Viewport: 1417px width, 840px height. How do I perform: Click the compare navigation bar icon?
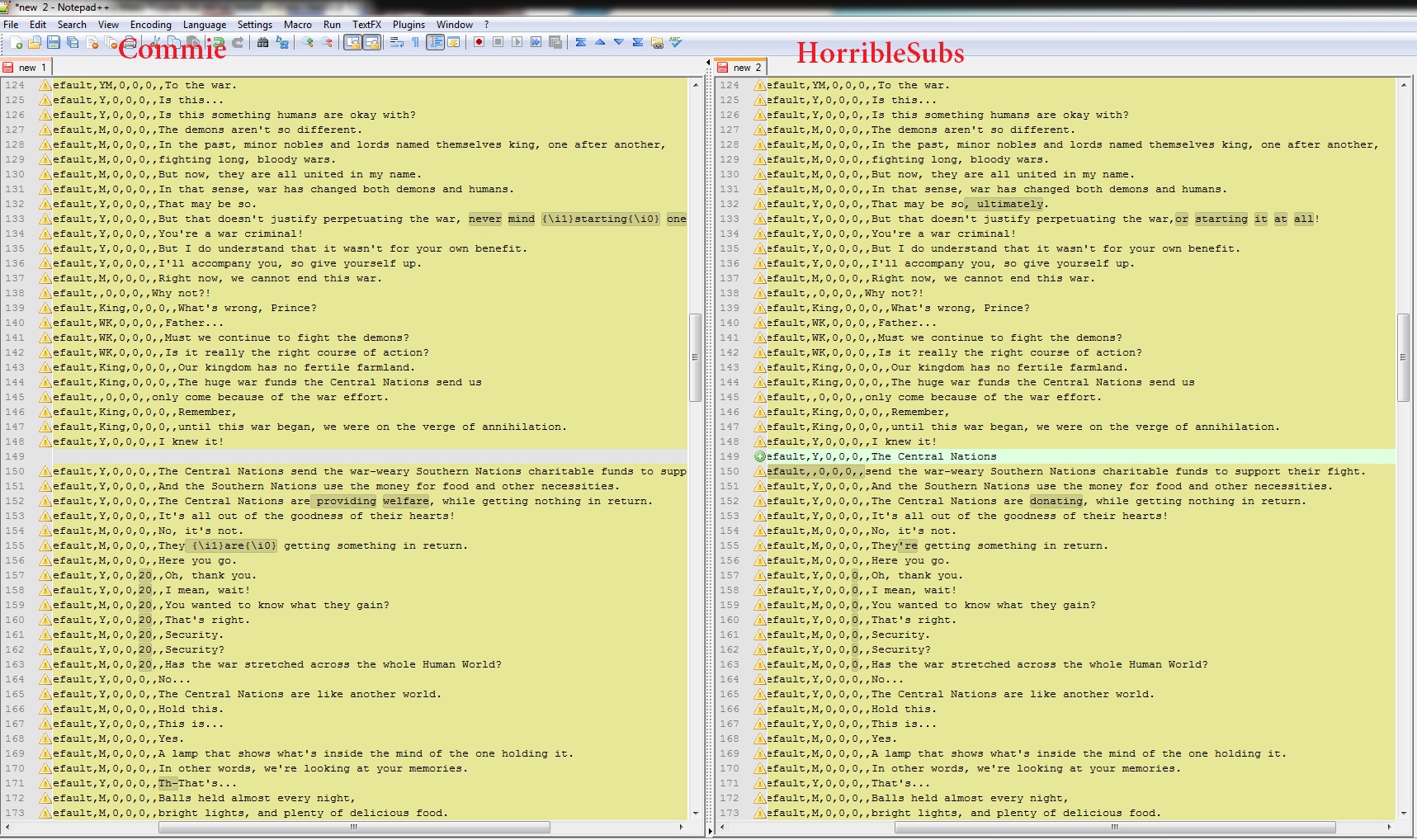tap(657, 42)
